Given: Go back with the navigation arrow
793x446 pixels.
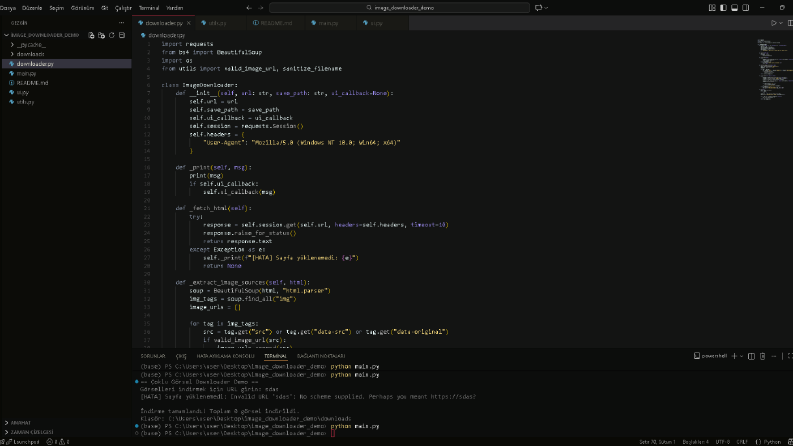Looking at the screenshot, I should pyautogui.click(x=249, y=8).
